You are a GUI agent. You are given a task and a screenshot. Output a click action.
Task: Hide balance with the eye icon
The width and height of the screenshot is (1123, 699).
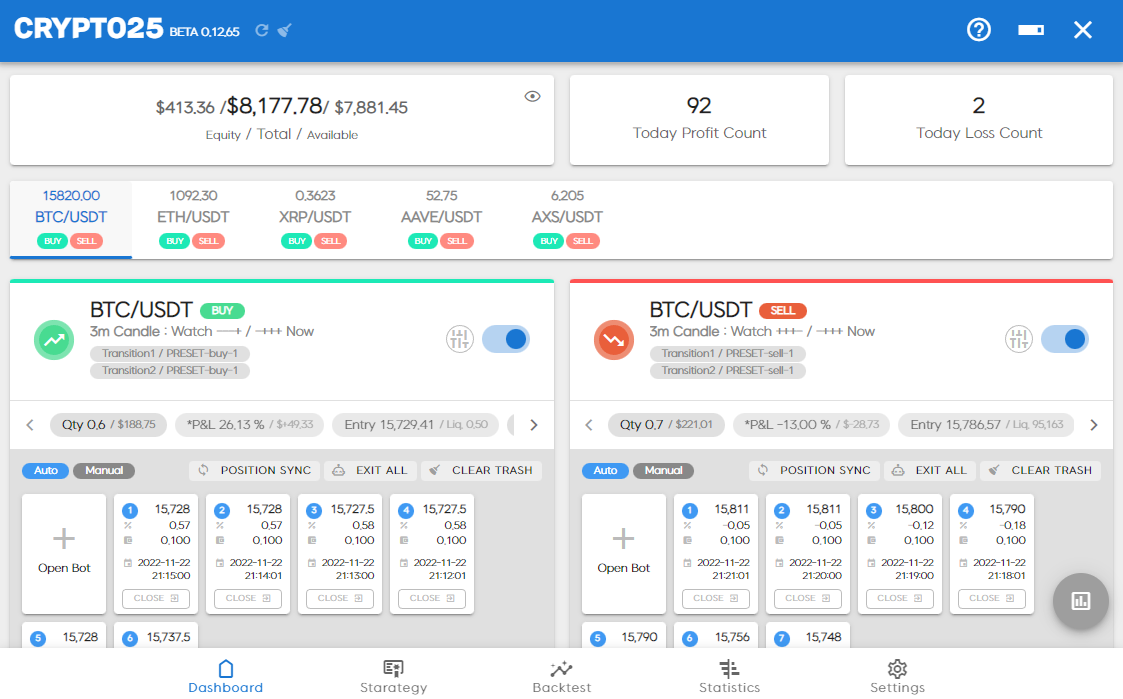coord(533,96)
